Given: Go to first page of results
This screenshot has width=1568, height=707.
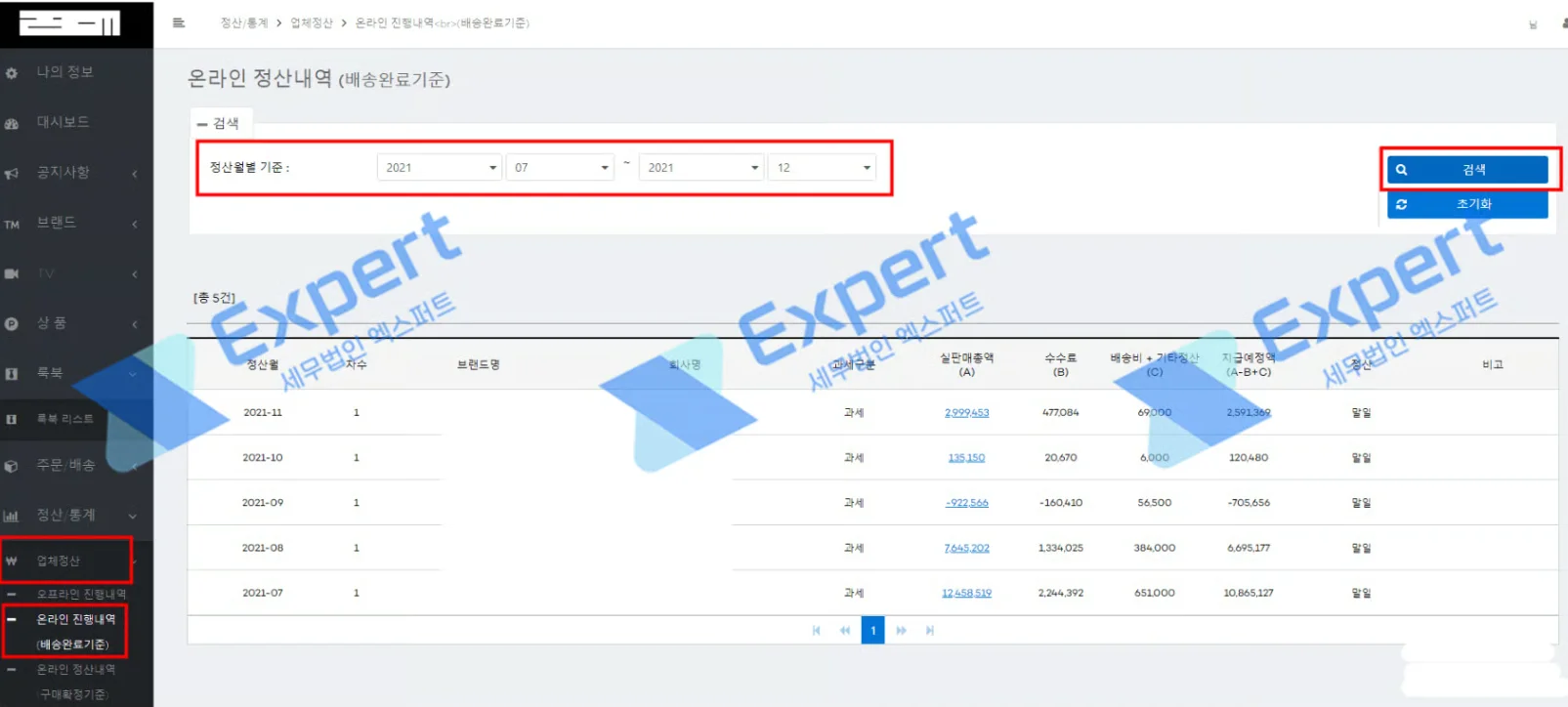Looking at the screenshot, I should point(817,631).
